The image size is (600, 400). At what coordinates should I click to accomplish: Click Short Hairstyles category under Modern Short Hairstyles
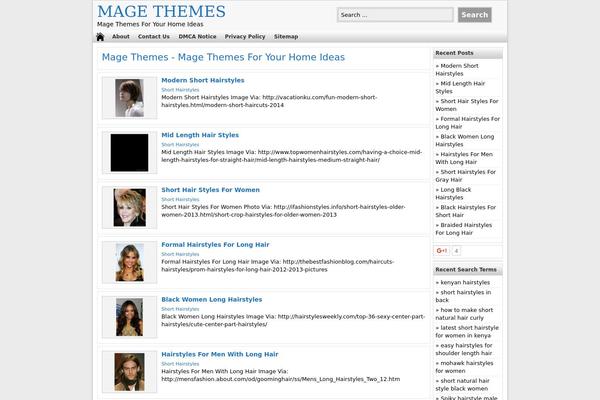pos(180,90)
